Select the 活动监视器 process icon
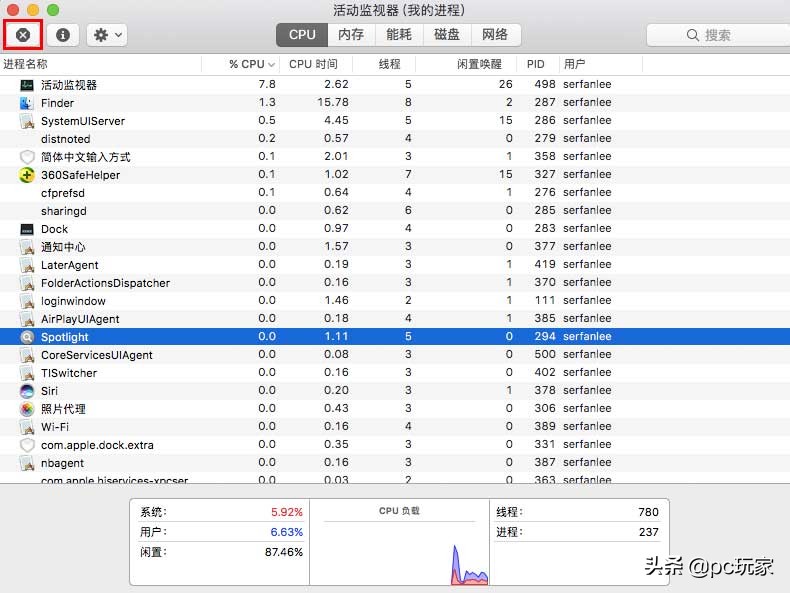Viewport: 790px width, 593px height. [27, 85]
